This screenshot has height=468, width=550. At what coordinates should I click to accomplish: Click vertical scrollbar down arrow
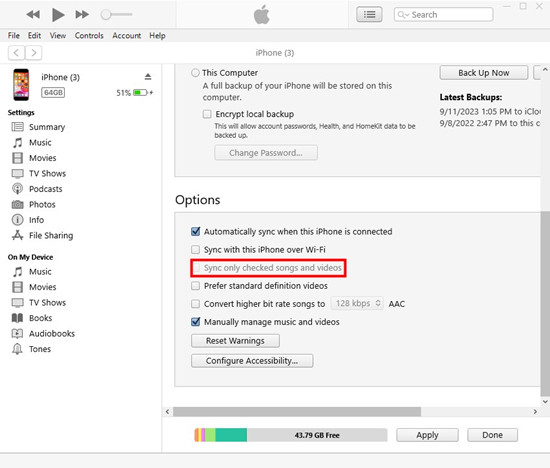(x=545, y=402)
